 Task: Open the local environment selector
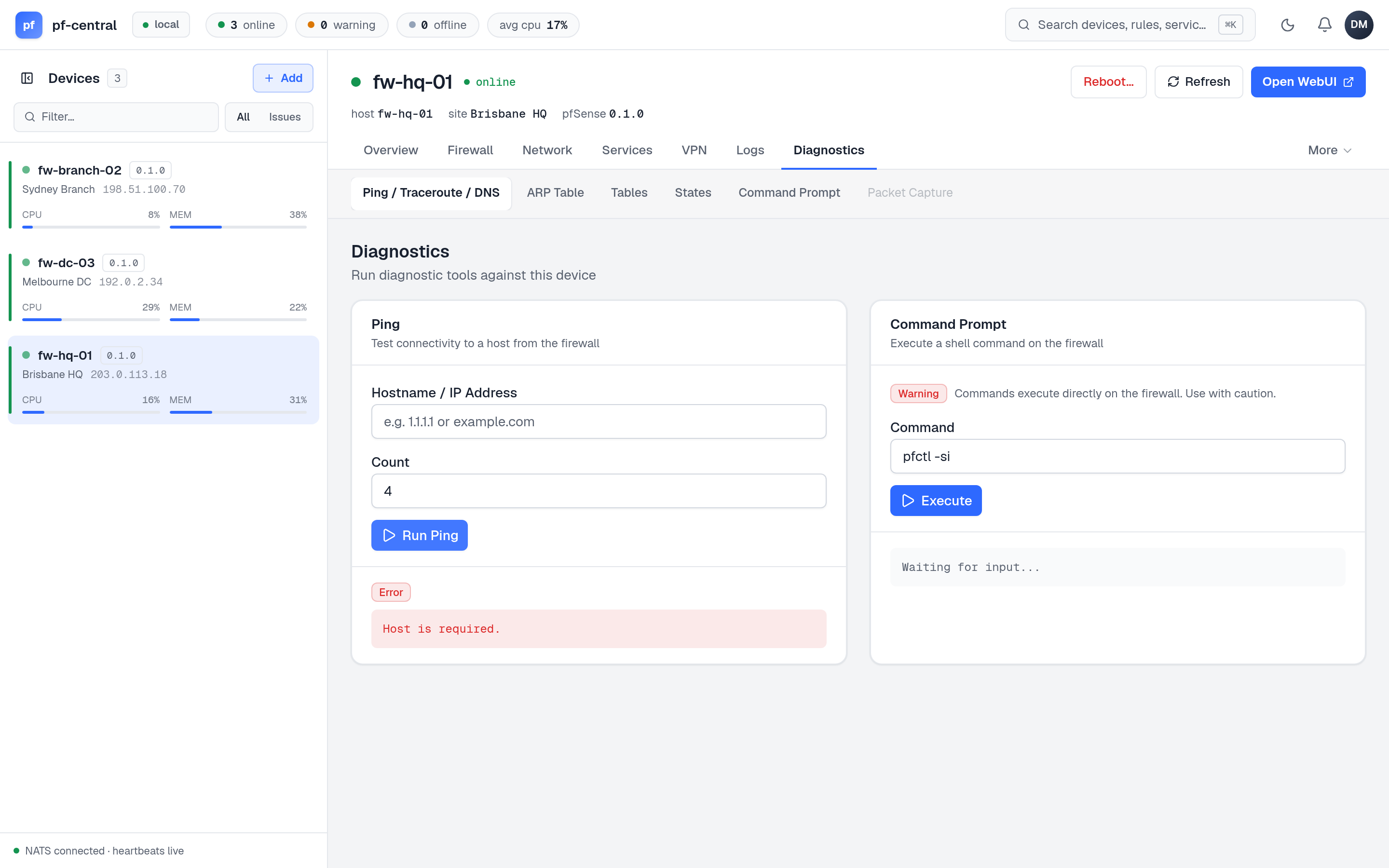click(x=161, y=25)
